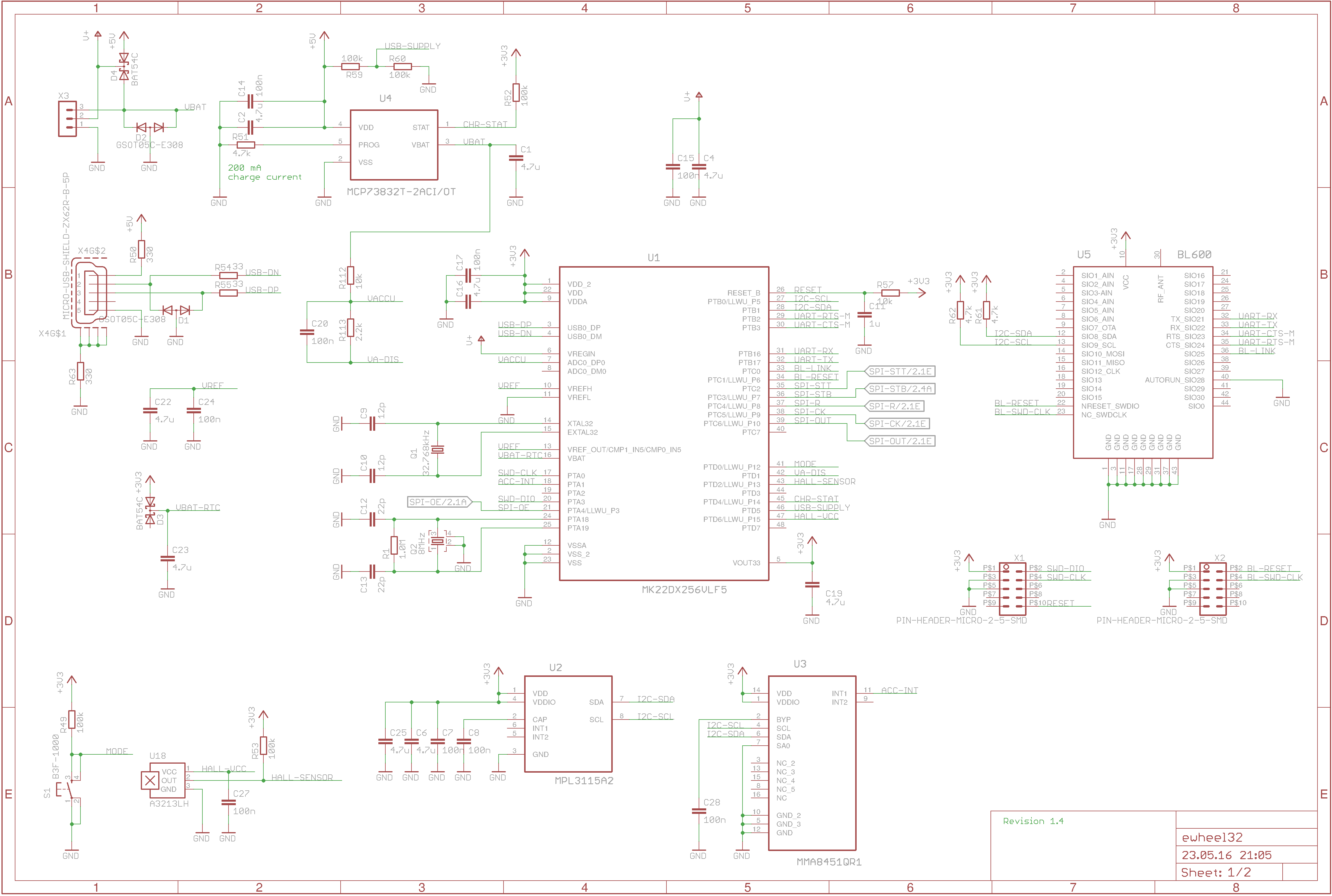1332x896 pixels.
Task: Select the Q2 8MHz crystal symbol
Action: [x=438, y=541]
